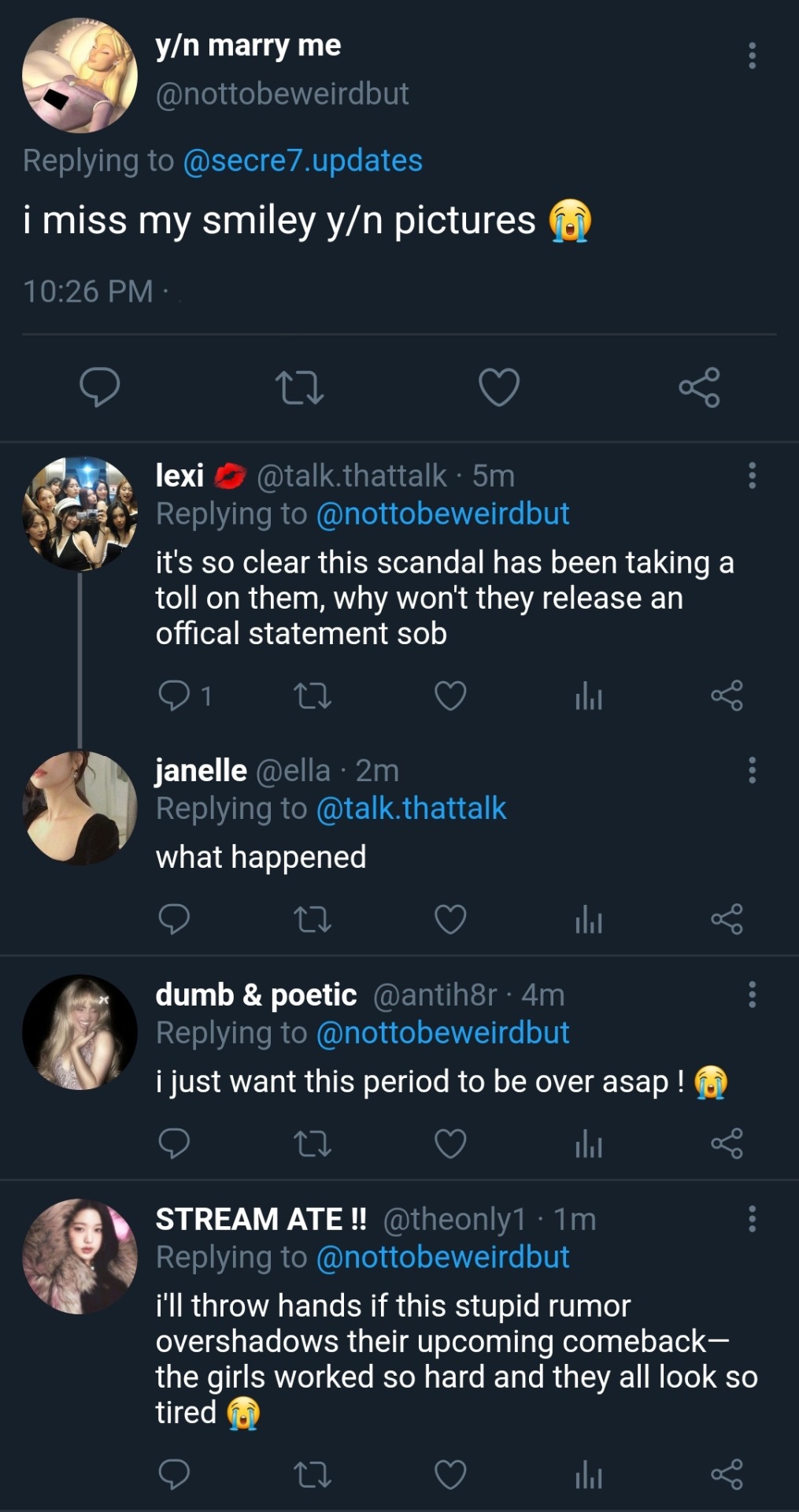Viewport: 799px width, 1512px height.
Task: Open @talk.thattalk link in janelle's reply
Action: point(411,809)
